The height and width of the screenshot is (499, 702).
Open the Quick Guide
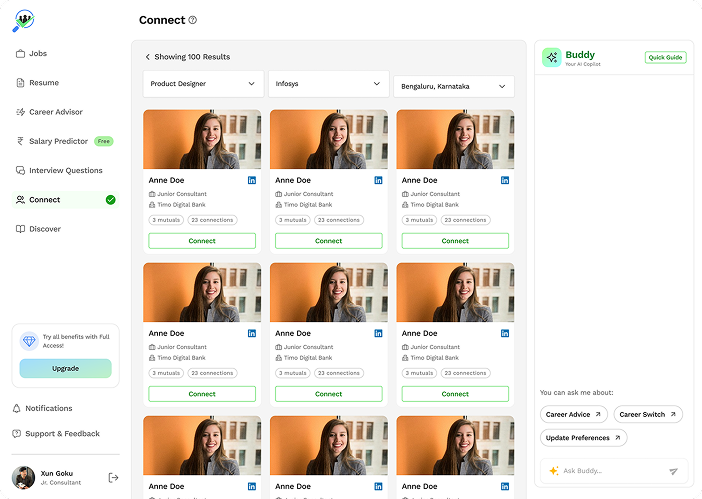(x=665, y=58)
